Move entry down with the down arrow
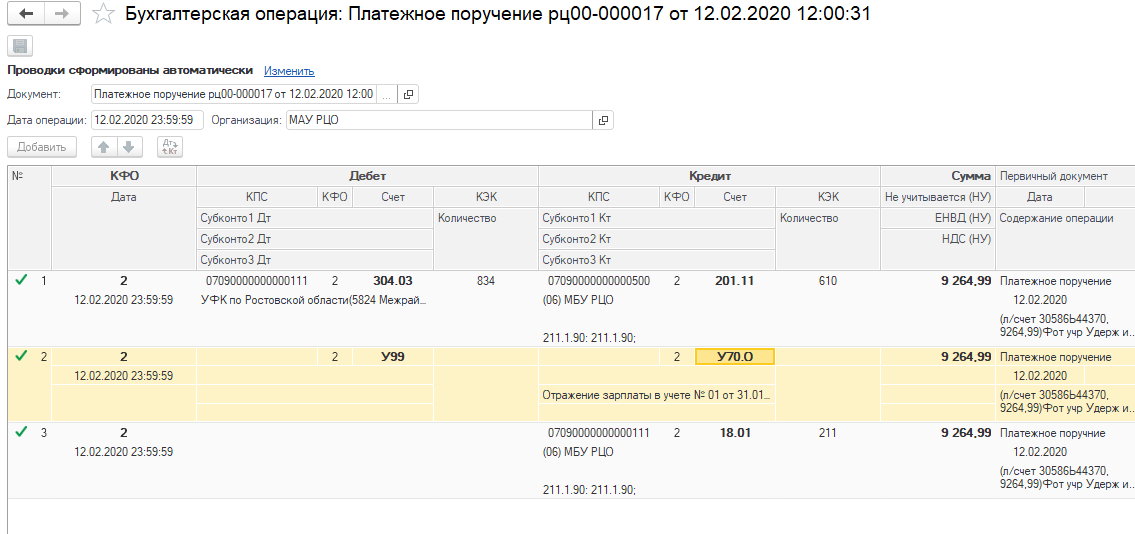The image size is (1135, 534). pos(127,147)
